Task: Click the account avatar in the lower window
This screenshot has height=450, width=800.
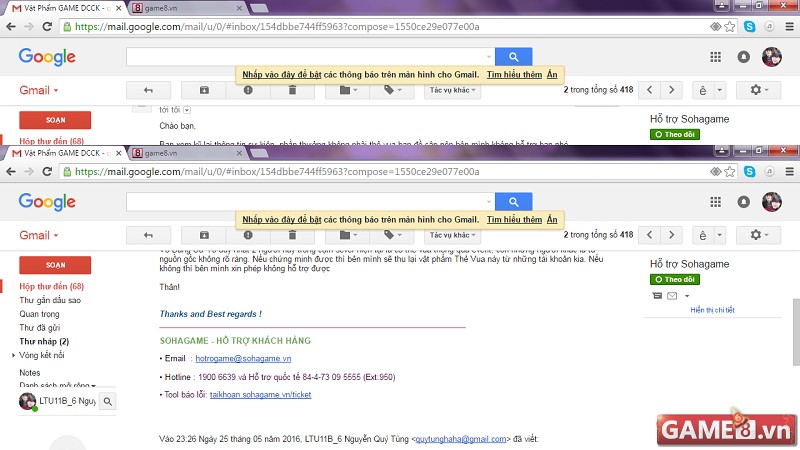Action: [x=771, y=202]
